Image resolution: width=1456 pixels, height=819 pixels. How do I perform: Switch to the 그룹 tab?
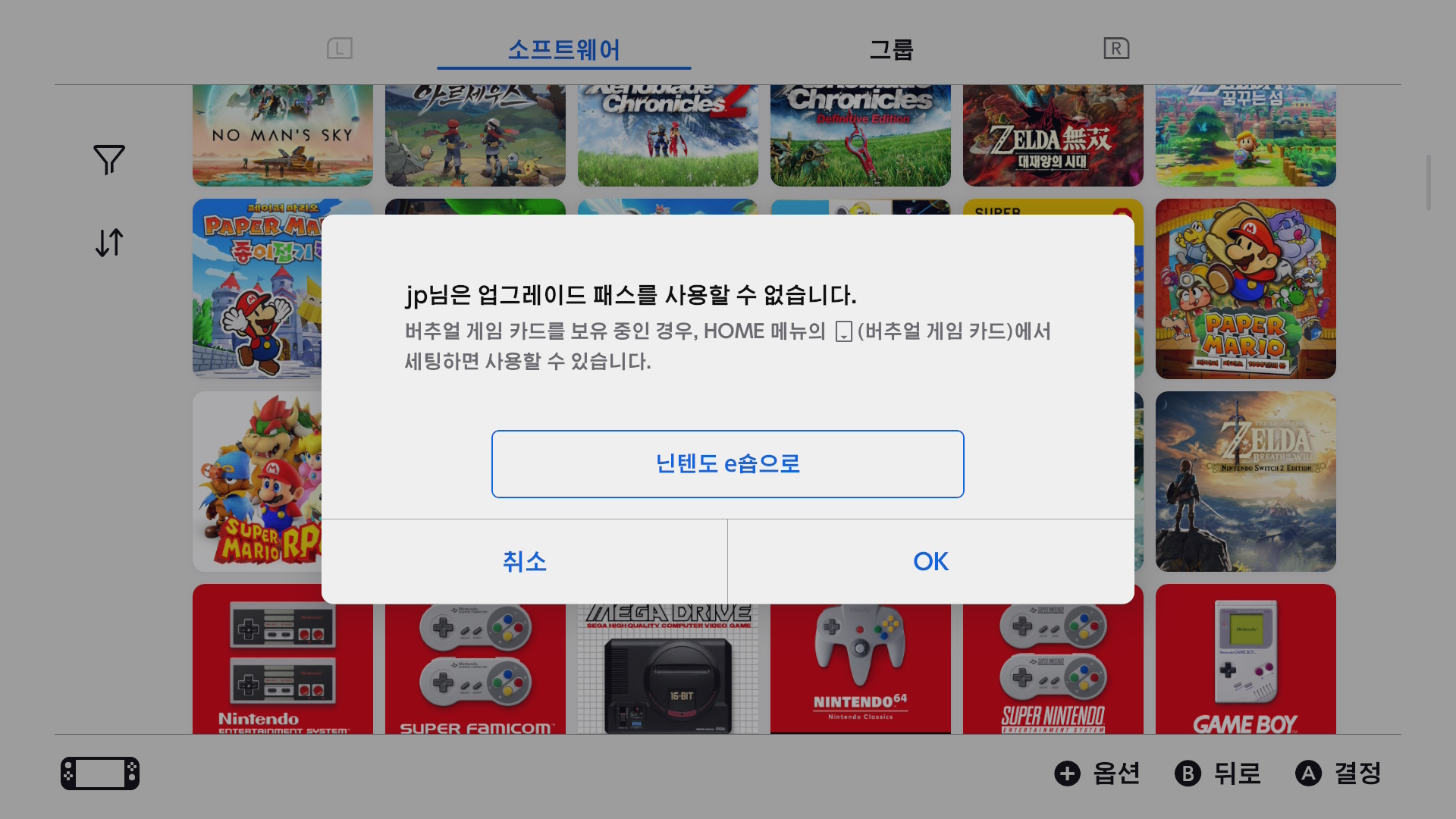pos(891,50)
